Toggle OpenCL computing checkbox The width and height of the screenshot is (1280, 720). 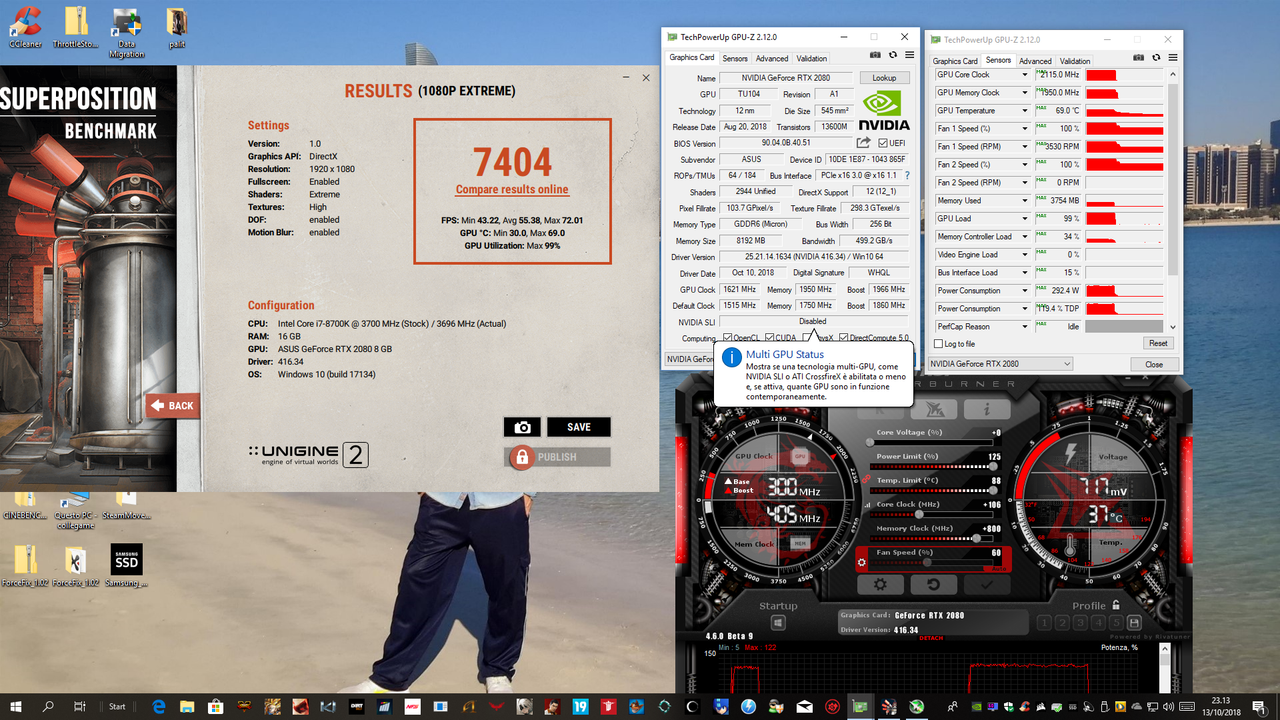tap(728, 338)
